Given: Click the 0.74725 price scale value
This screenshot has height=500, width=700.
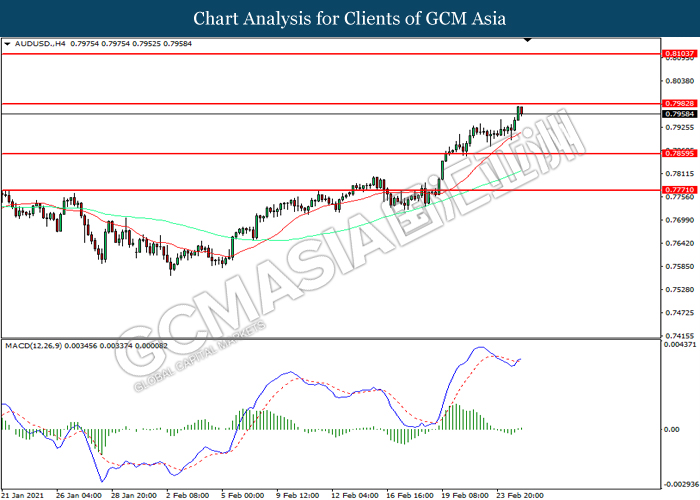Looking at the screenshot, I should click(x=679, y=313).
